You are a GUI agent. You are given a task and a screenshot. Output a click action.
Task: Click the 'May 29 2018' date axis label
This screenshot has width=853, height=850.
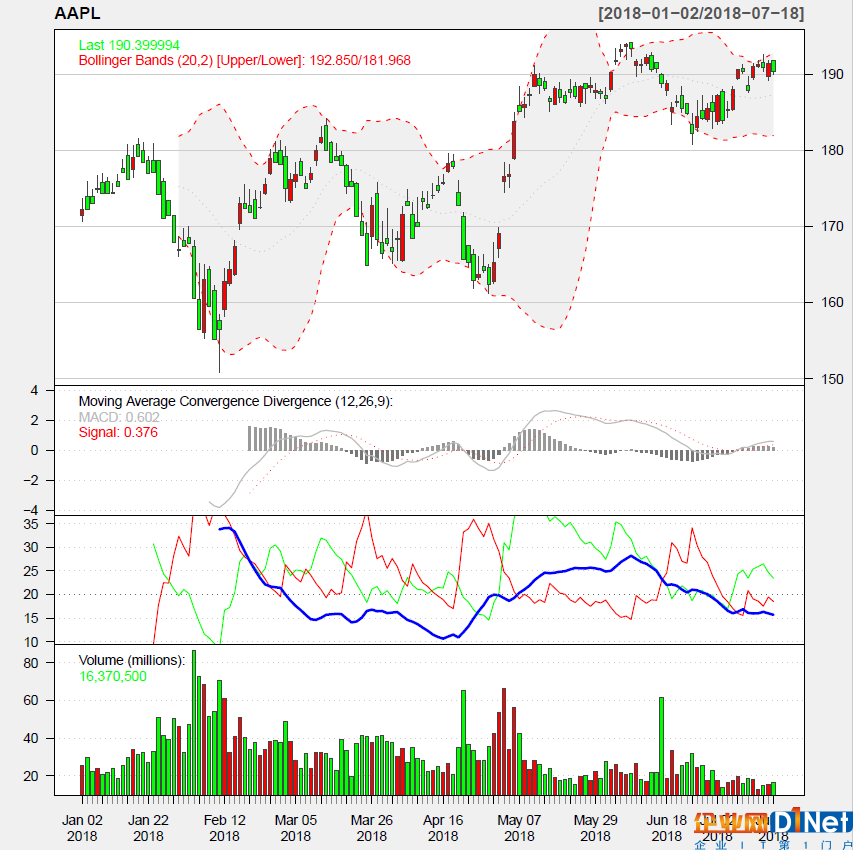[x=595, y=828]
